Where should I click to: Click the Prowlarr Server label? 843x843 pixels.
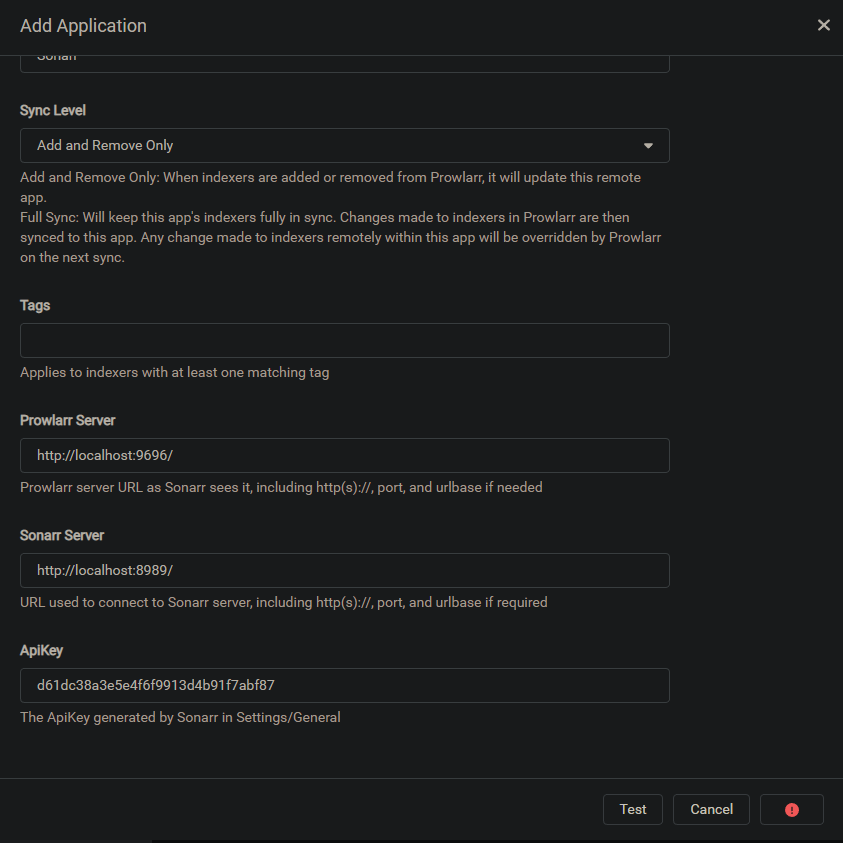68,420
